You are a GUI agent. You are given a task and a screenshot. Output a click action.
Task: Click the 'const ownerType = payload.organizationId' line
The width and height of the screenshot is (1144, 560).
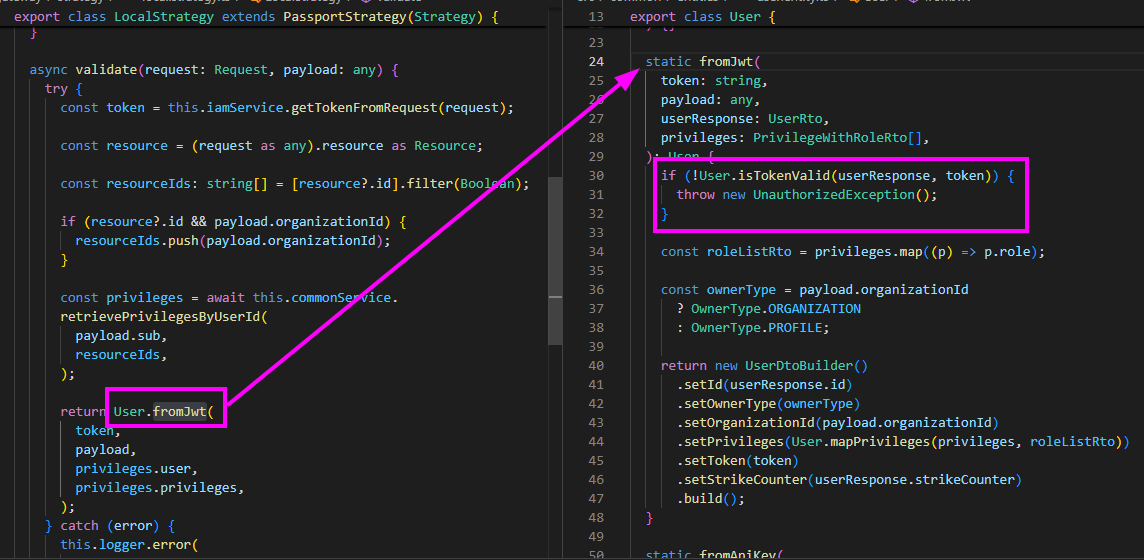point(814,289)
